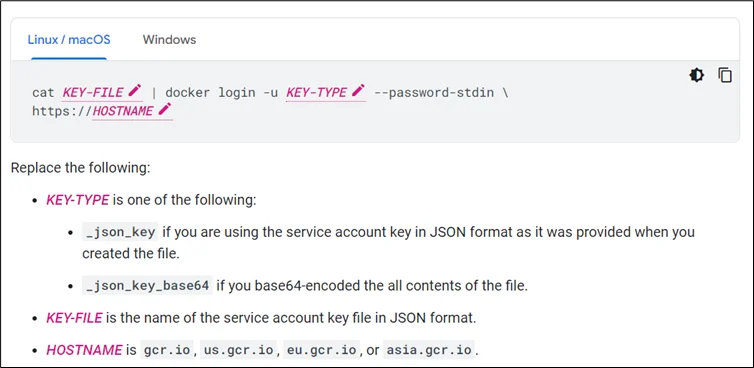
Task: Click the pencil icon beside KEY-FILE
Action: (135, 90)
